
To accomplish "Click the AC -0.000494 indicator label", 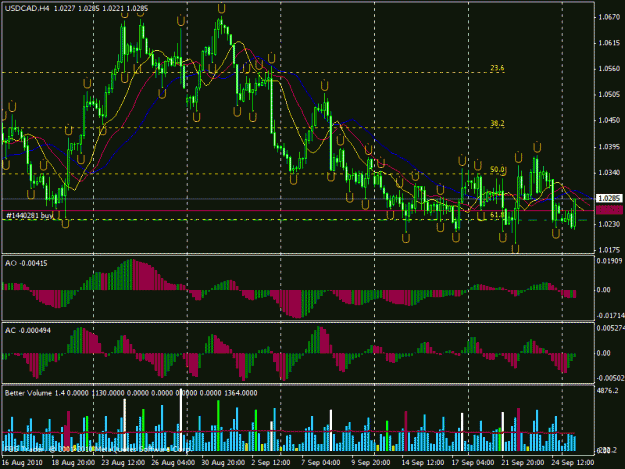I will click(28, 330).
